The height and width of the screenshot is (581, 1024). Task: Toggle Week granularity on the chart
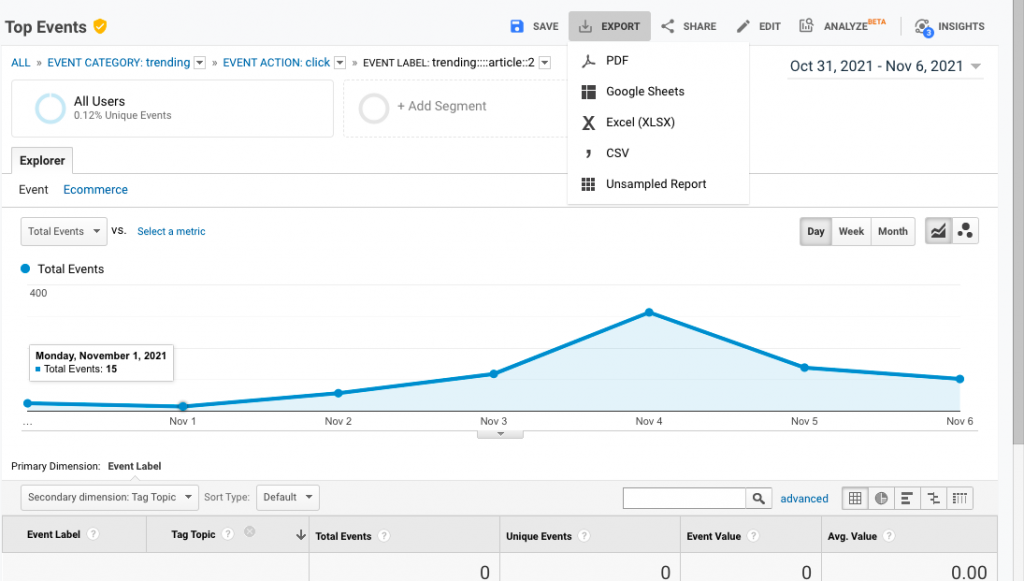pos(851,231)
